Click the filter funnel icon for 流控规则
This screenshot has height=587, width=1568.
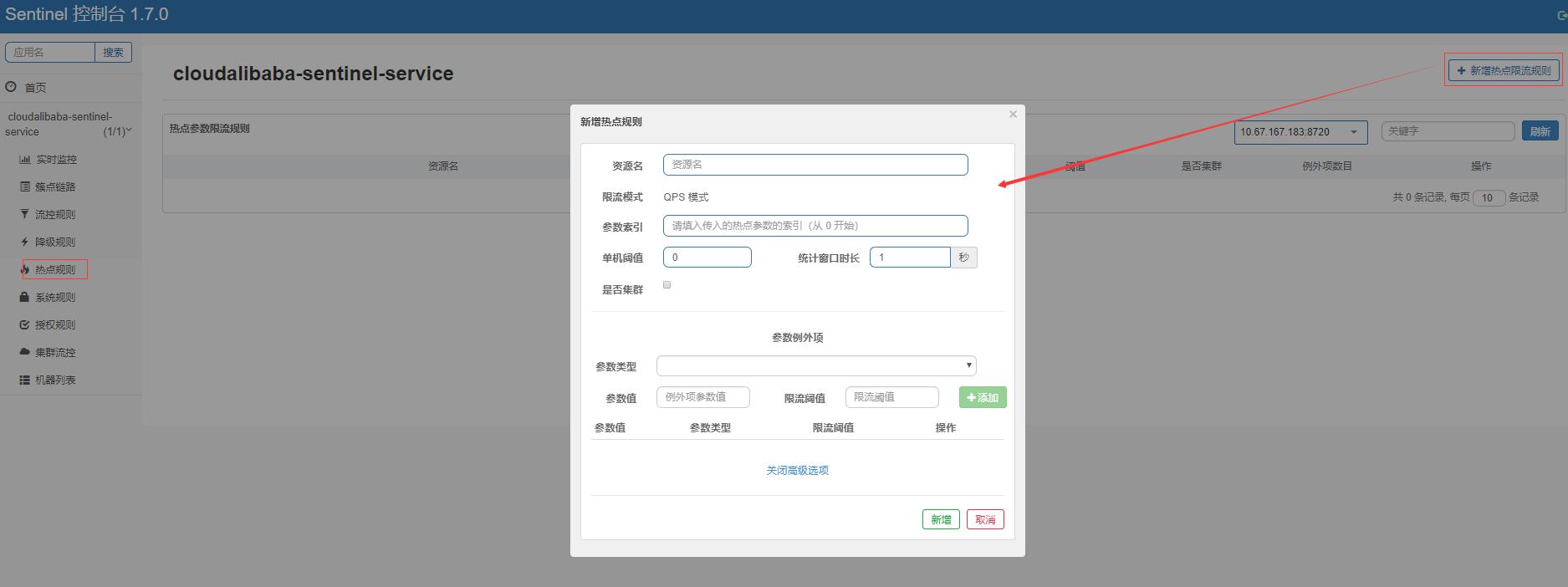tap(24, 214)
